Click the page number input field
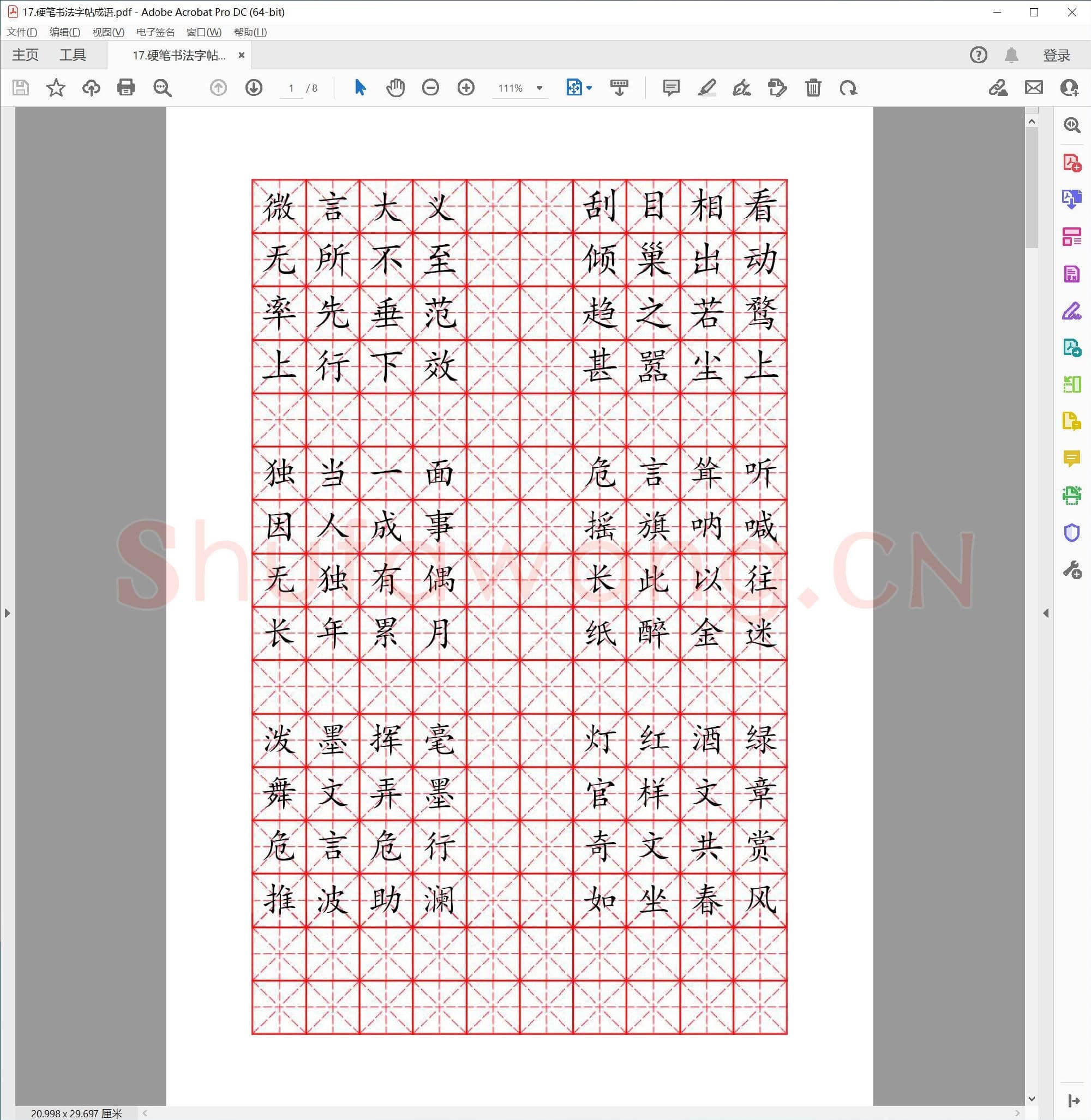Viewport: 1091px width, 1120px height. [x=292, y=88]
